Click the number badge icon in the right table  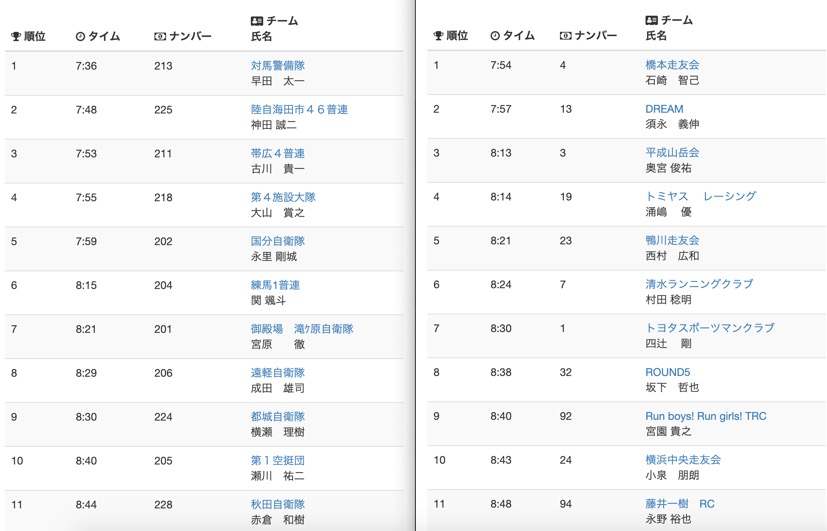[x=566, y=36]
